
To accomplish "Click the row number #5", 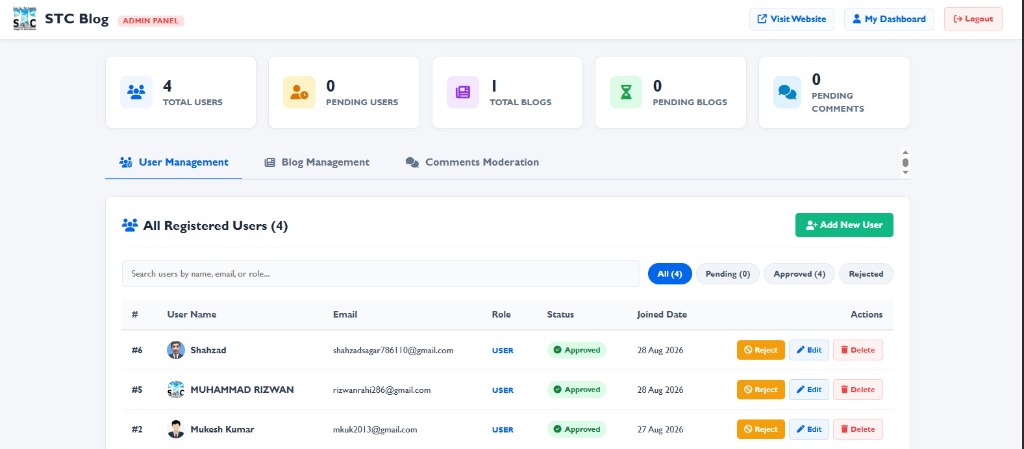I will [x=137, y=390].
